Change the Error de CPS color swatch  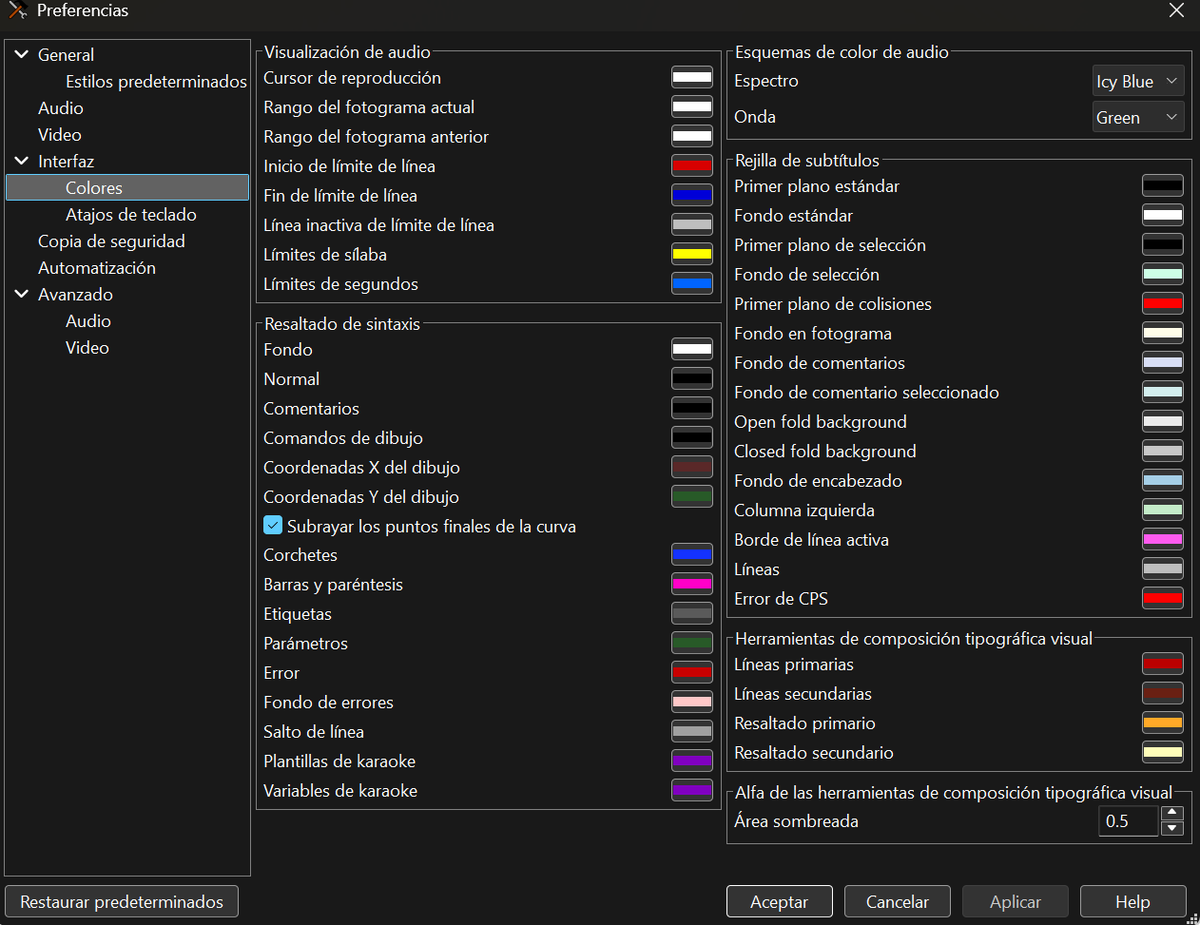point(1163,599)
